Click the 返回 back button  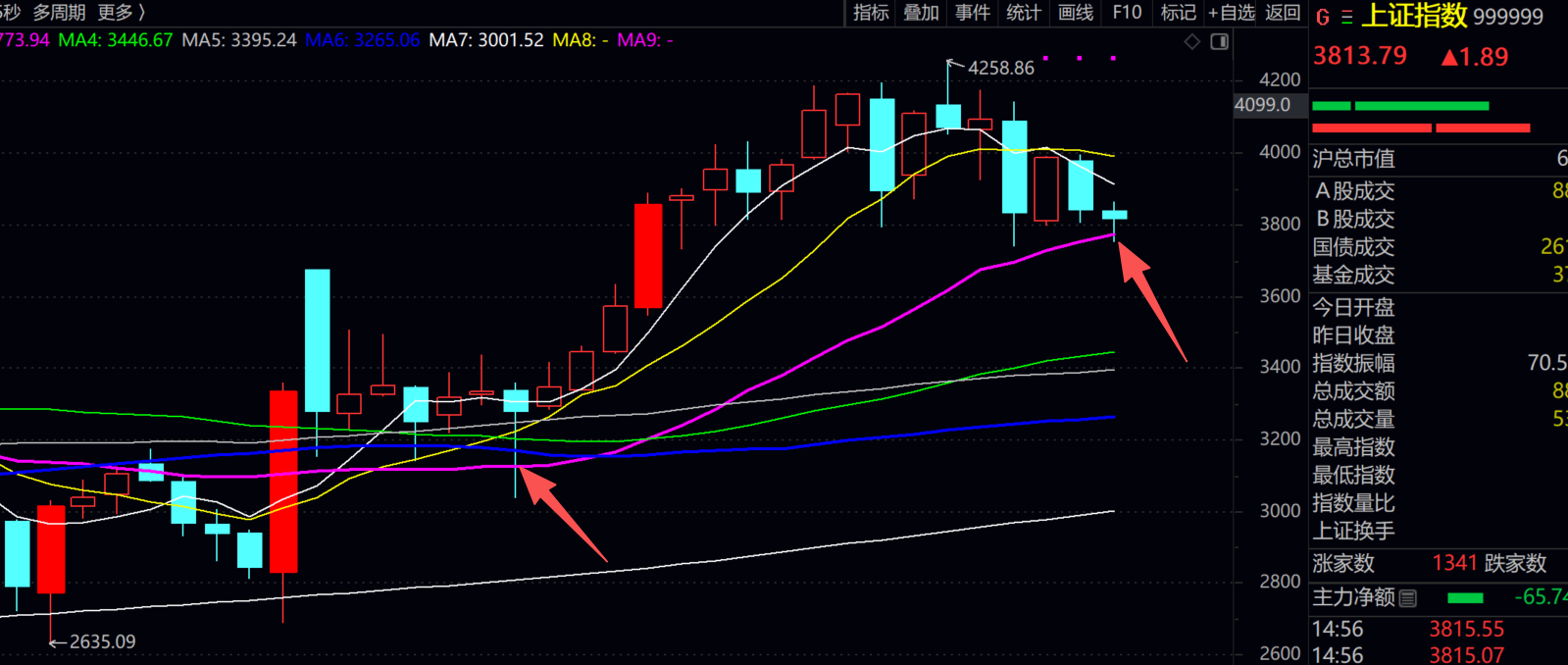[x=1283, y=13]
